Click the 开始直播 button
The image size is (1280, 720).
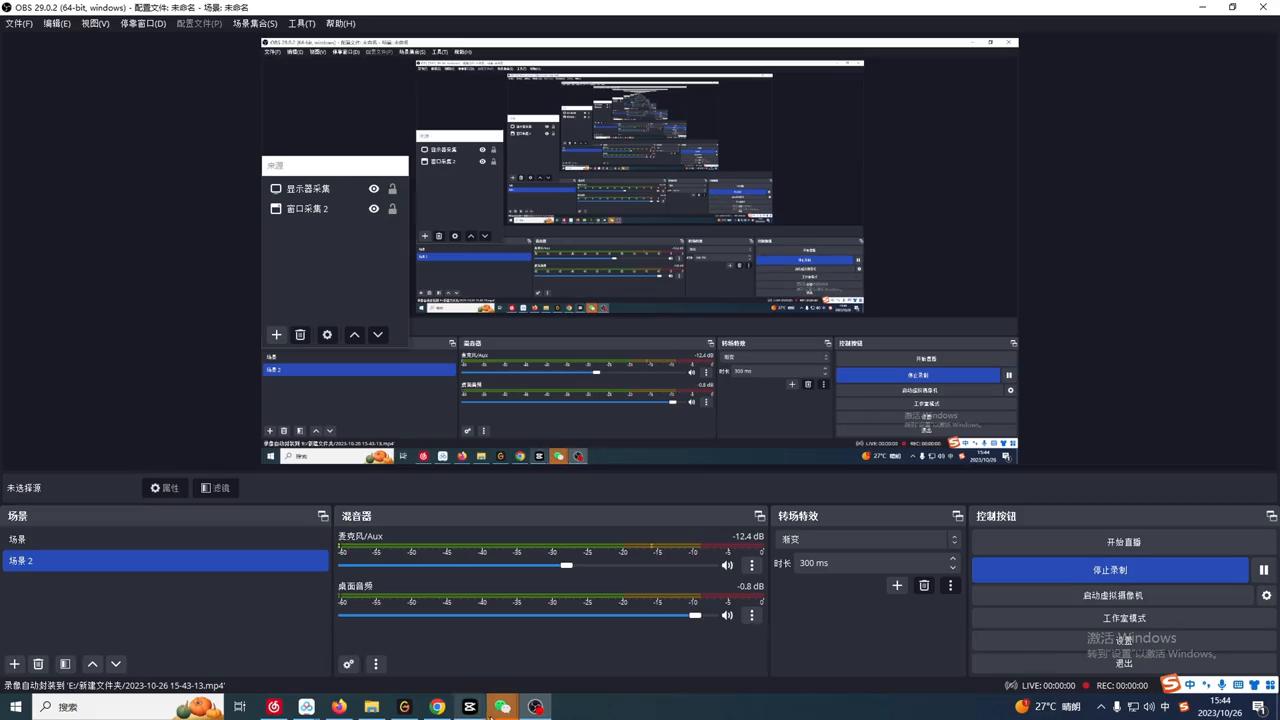tap(1123, 542)
